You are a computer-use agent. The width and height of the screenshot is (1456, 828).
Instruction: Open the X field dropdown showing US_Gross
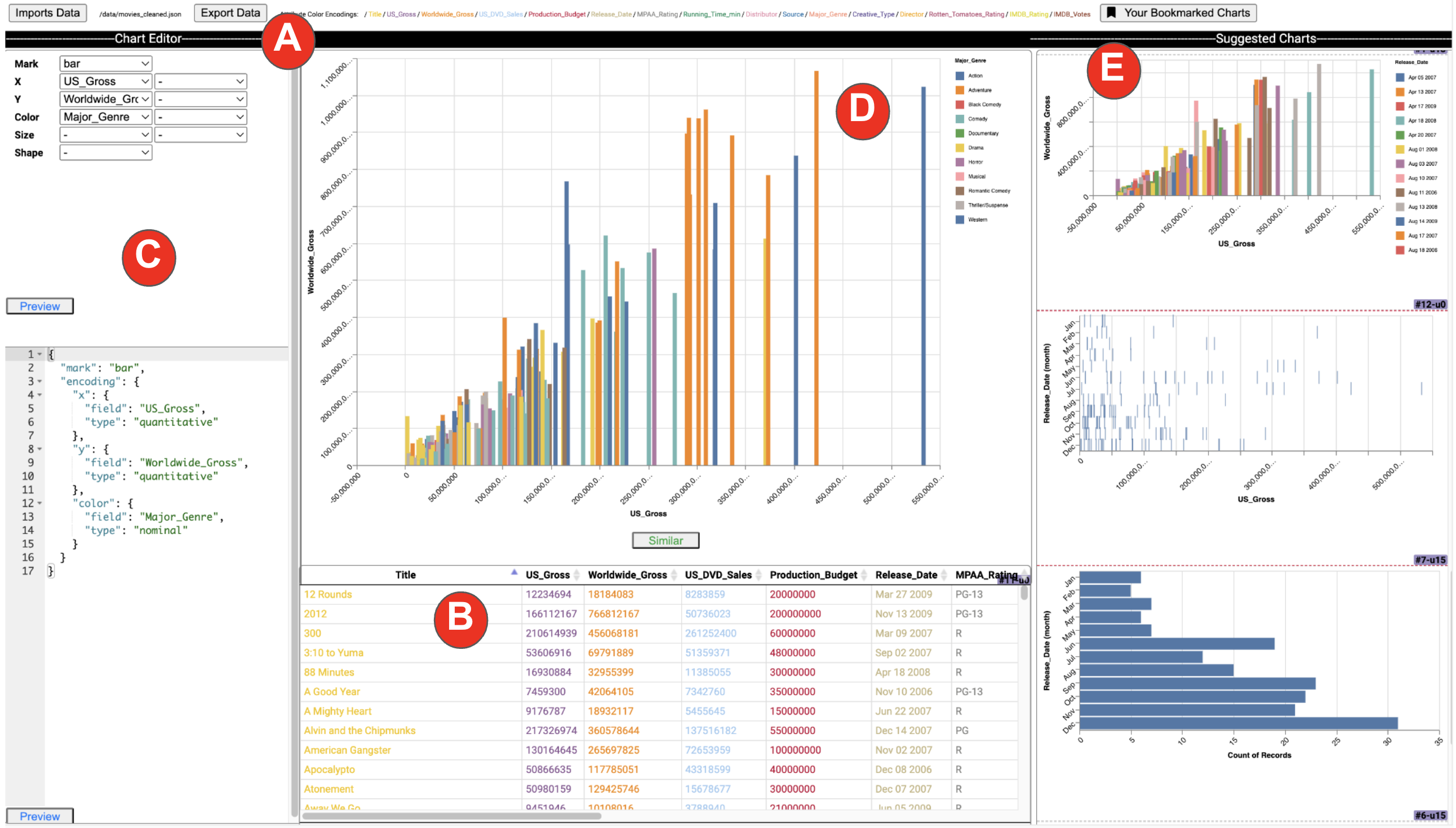[x=106, y=81]
